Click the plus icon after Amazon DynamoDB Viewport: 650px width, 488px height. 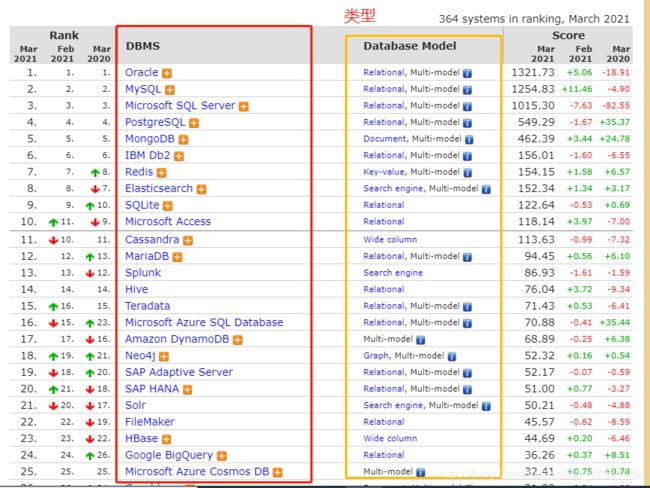click(x=238, y=340)
